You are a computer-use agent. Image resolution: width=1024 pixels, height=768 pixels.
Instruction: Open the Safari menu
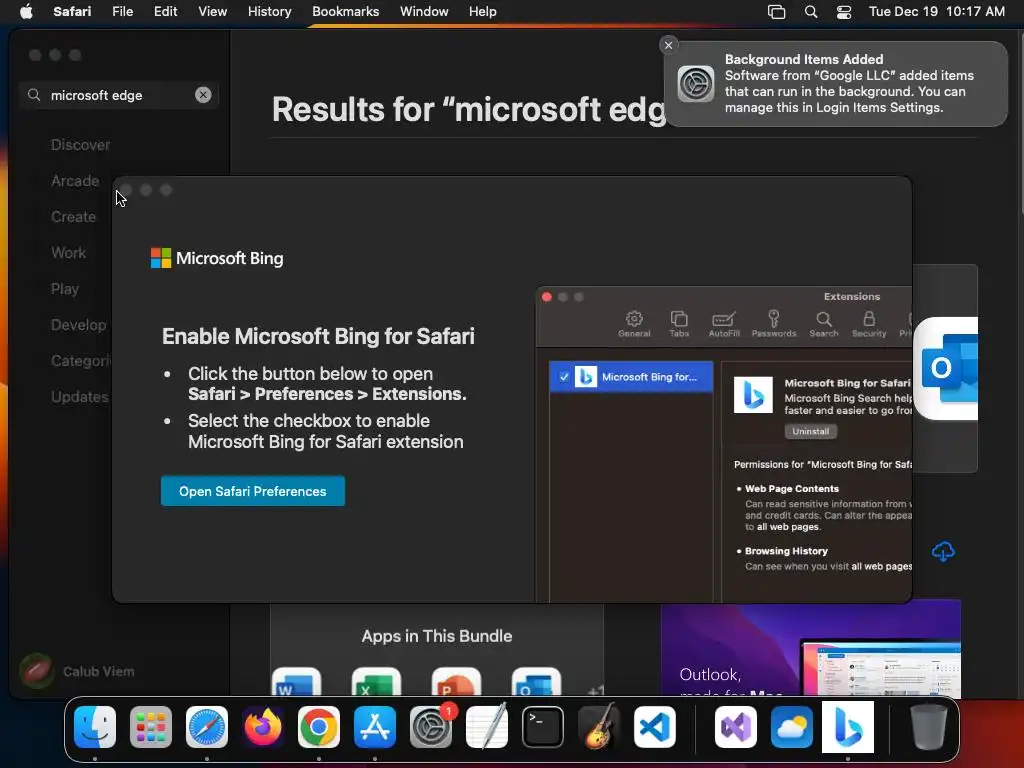(x=72, y=12)
